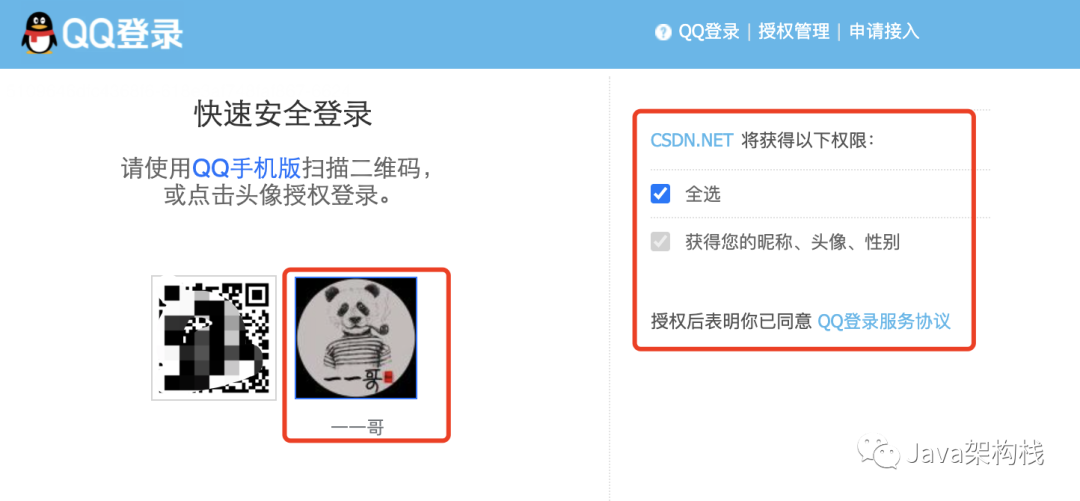This screenshot has width=1080, height=501.
Task: Click the large QQ登录 header title
Action: 123,34
